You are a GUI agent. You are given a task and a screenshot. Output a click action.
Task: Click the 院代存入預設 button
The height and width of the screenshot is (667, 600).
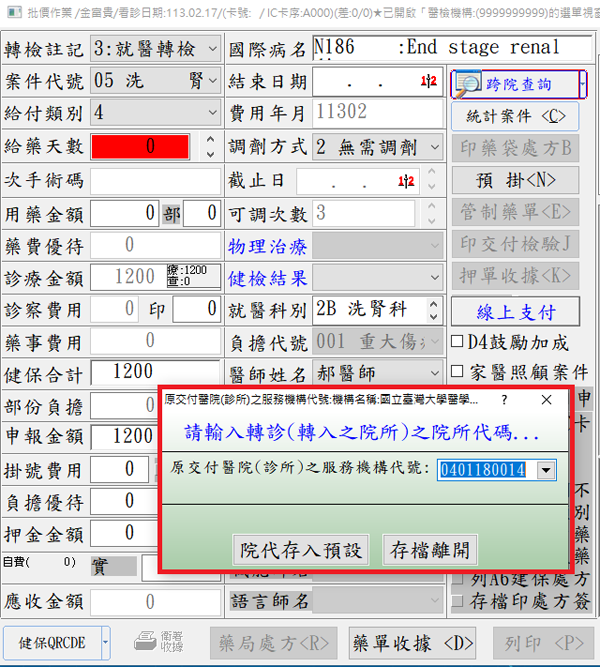[x=301, y=549]
